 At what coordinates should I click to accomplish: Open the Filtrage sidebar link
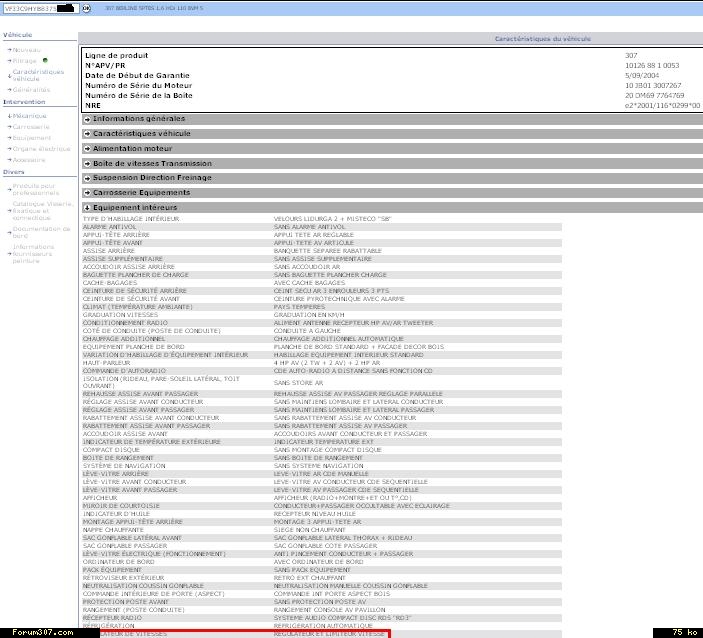tap(25, 61)
